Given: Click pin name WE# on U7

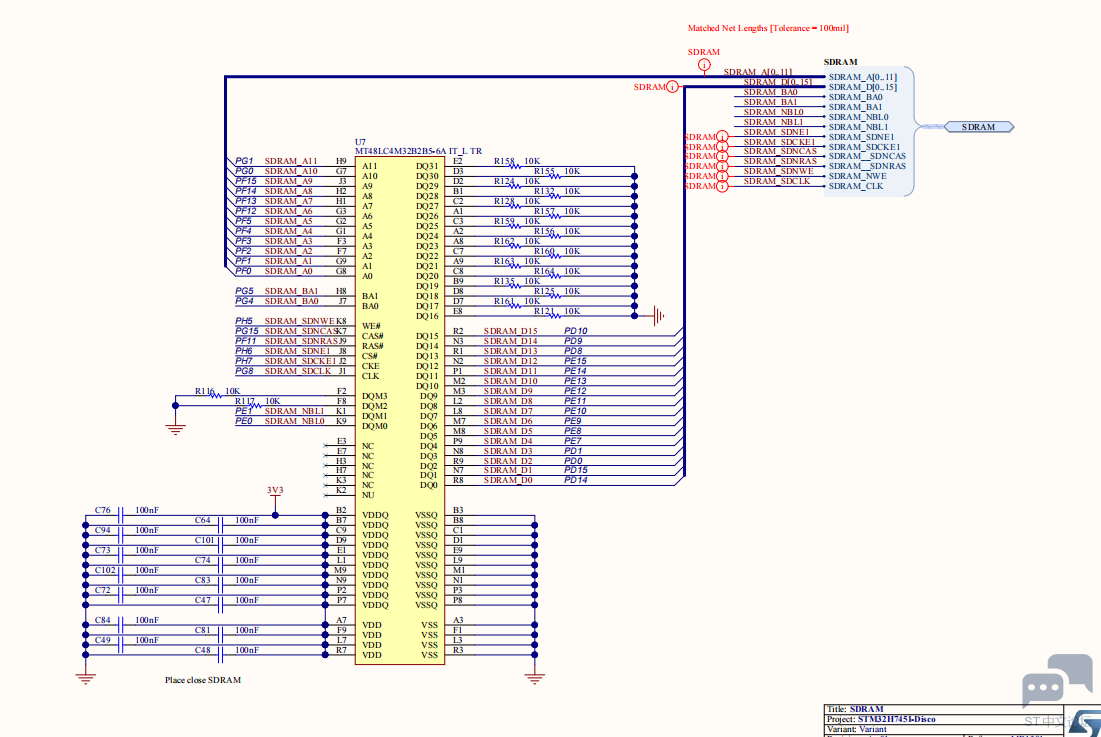Looking at the screenshot, I should (371, 326).
